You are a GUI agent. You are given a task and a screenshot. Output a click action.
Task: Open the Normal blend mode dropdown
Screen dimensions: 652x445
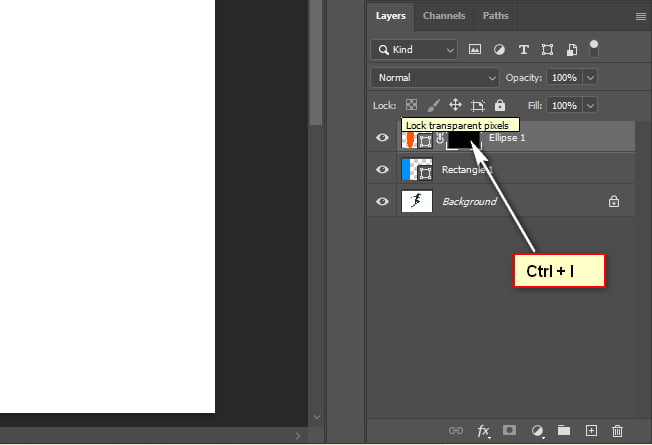(435, 78)
